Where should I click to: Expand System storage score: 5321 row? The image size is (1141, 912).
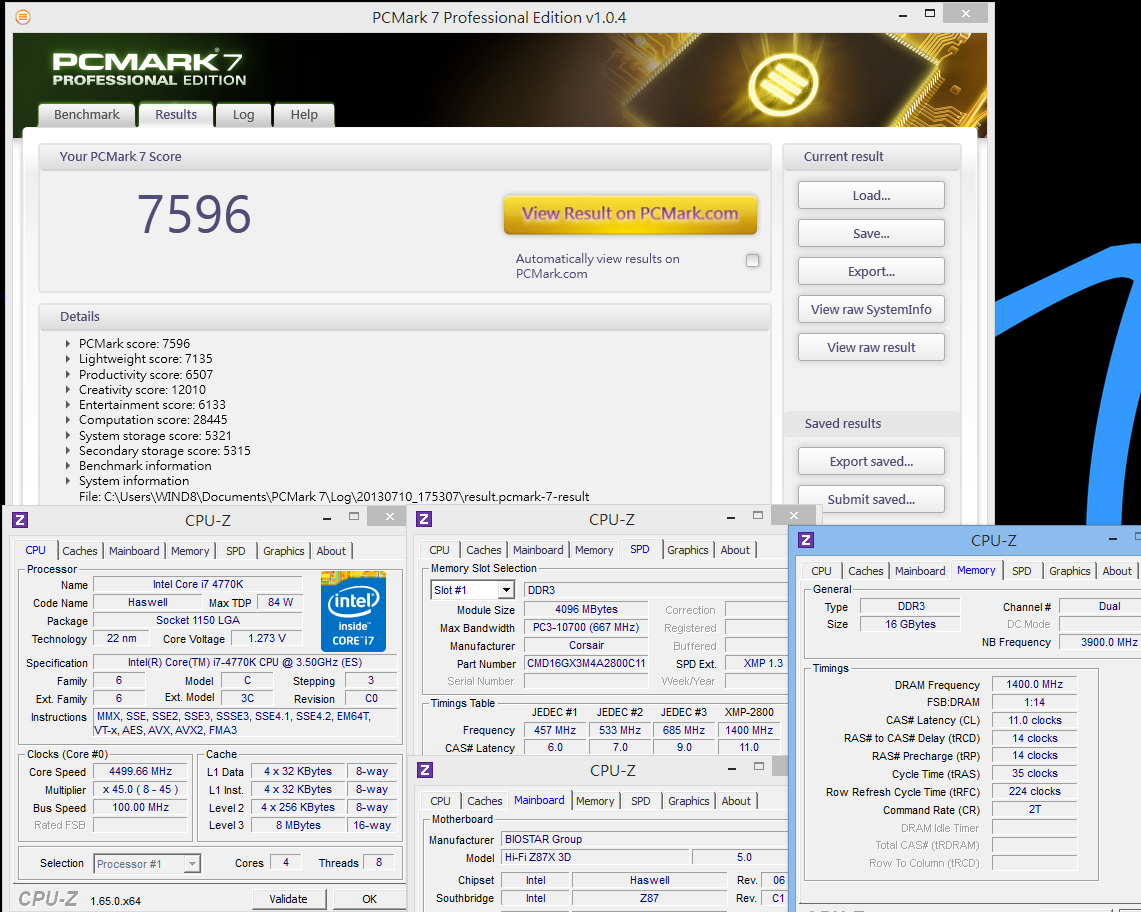68,436
